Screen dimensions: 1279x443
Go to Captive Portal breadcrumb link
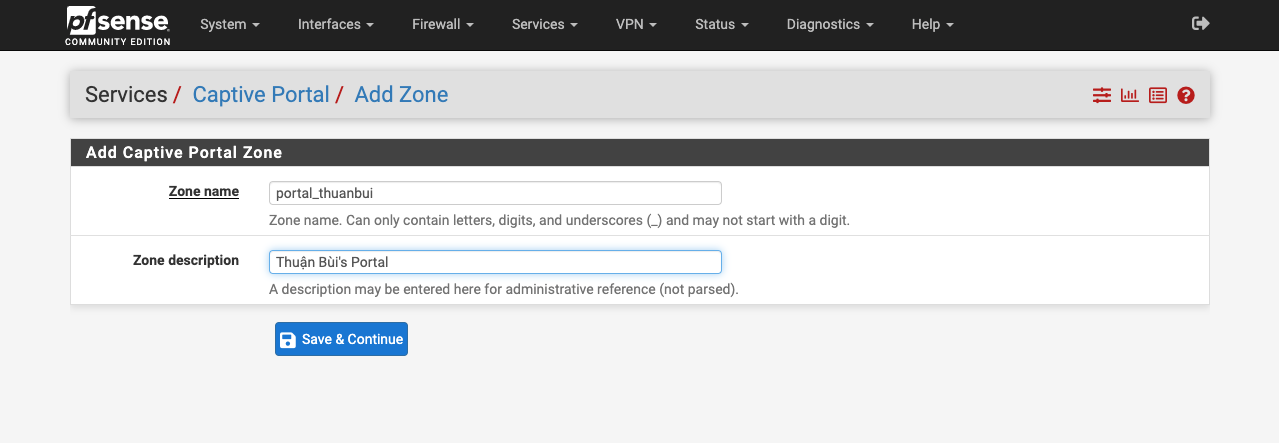pos(261,95)
